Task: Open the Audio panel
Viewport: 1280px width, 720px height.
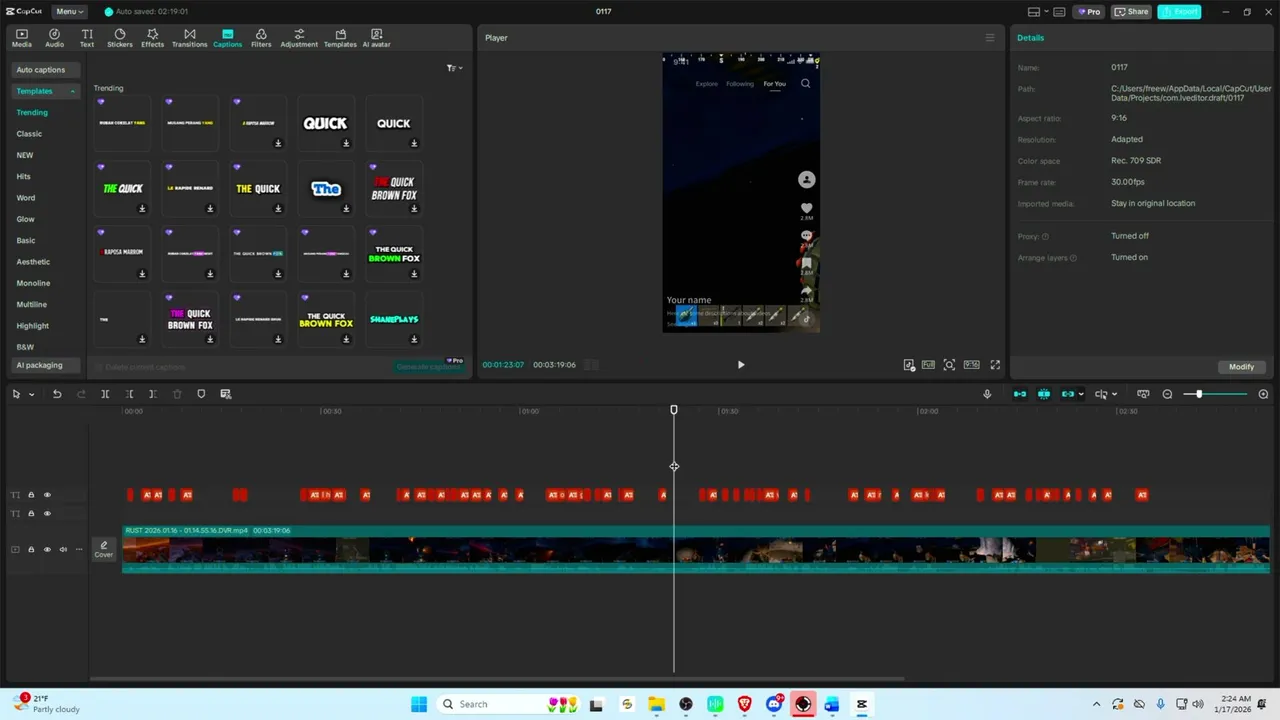Action: (x=54, y=38)
